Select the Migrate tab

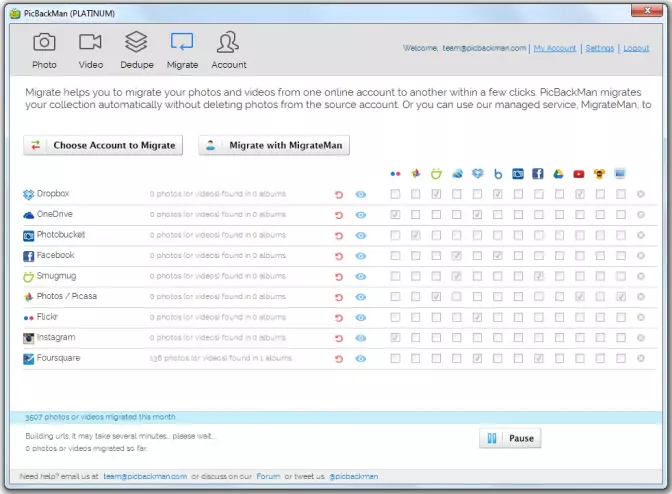(x=182, y=50)
